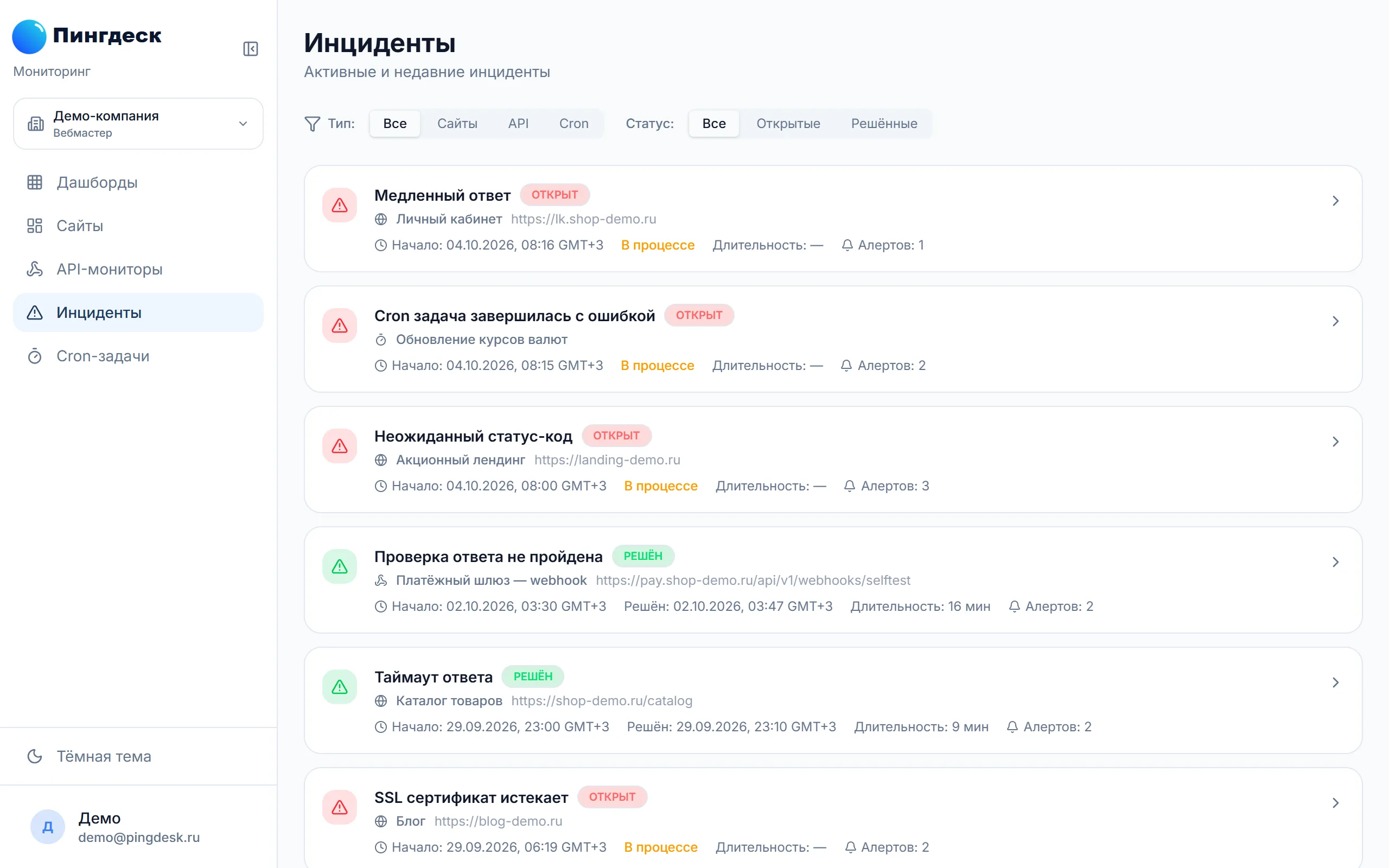Click the webhook icon by Платёжный шлюз
This screenshot has height=868, width=1389.
(x=381, y=580)
